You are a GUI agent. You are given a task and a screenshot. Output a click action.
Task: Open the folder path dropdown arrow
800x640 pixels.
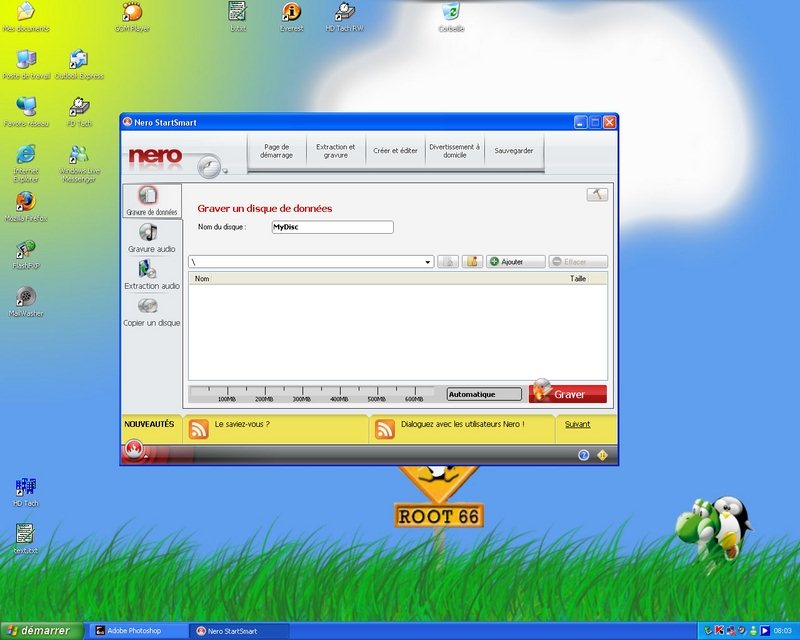428,262
